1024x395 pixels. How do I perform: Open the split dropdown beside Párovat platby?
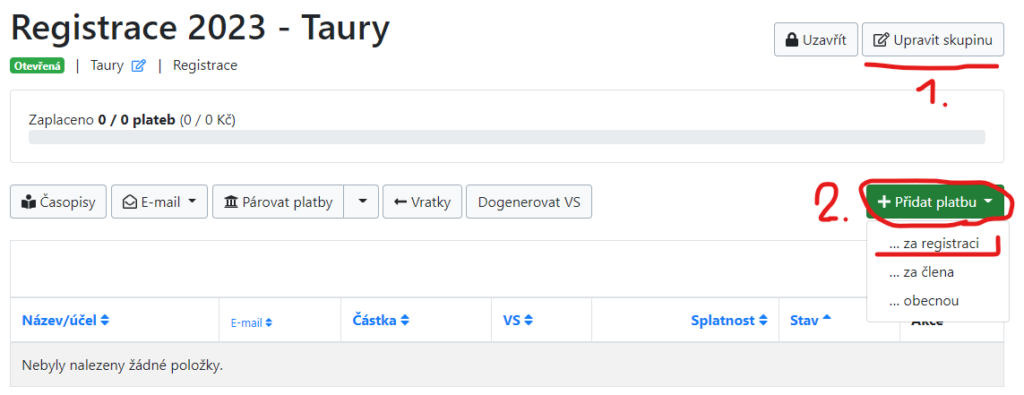(x=361, y=202)
